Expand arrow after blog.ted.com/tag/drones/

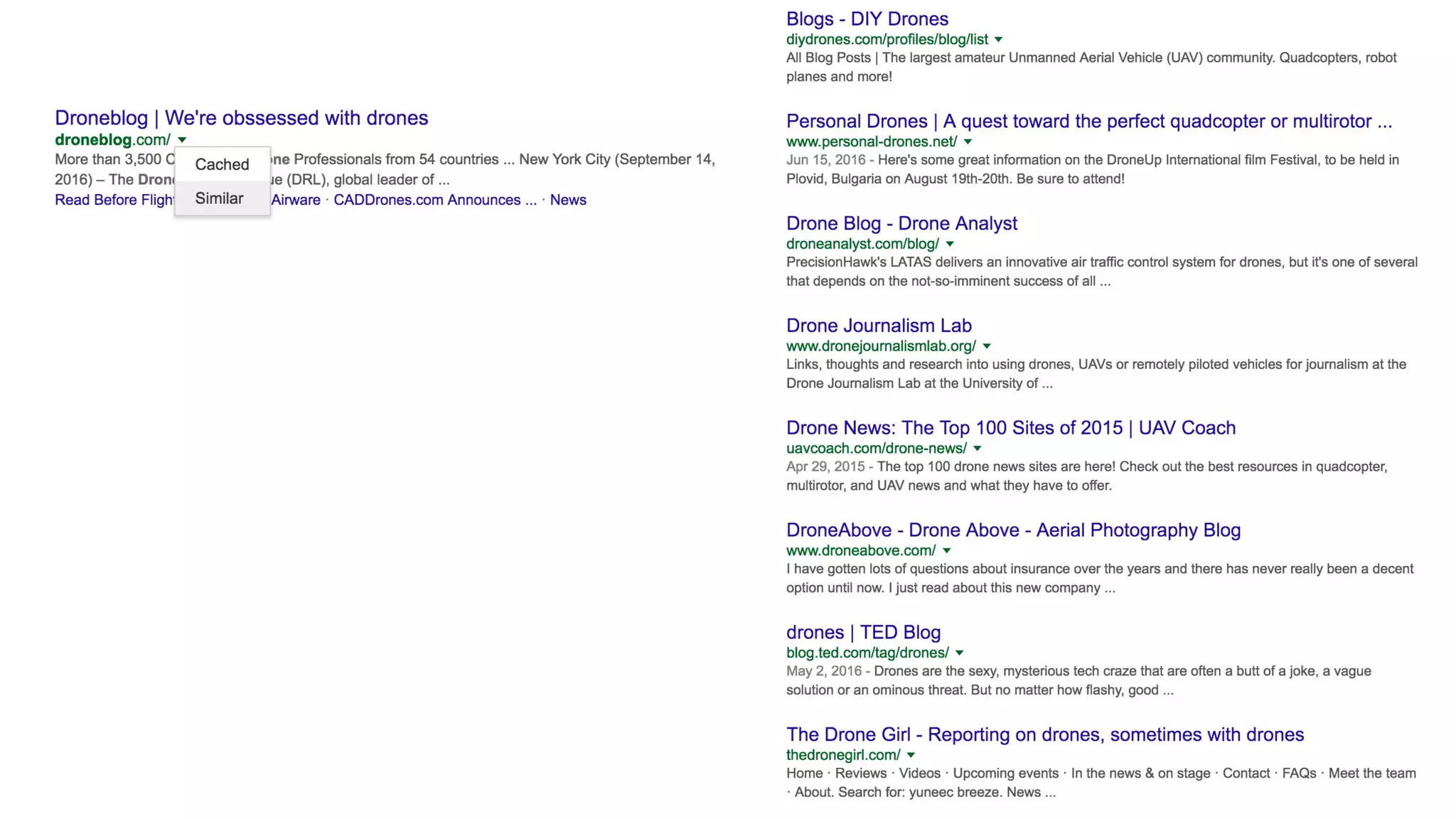(960, 653)
